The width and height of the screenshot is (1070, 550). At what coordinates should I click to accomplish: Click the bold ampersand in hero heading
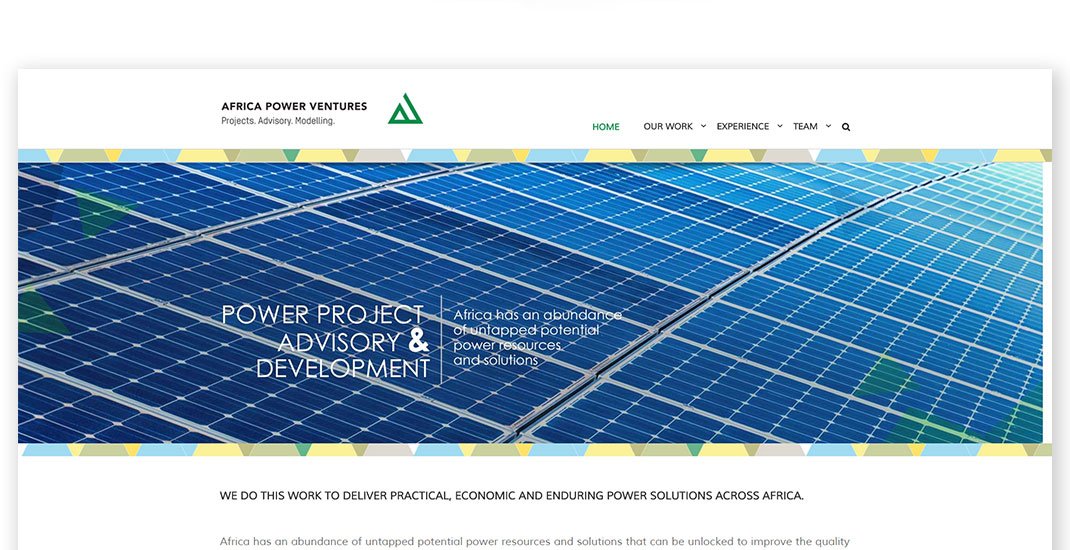point(418,342)
